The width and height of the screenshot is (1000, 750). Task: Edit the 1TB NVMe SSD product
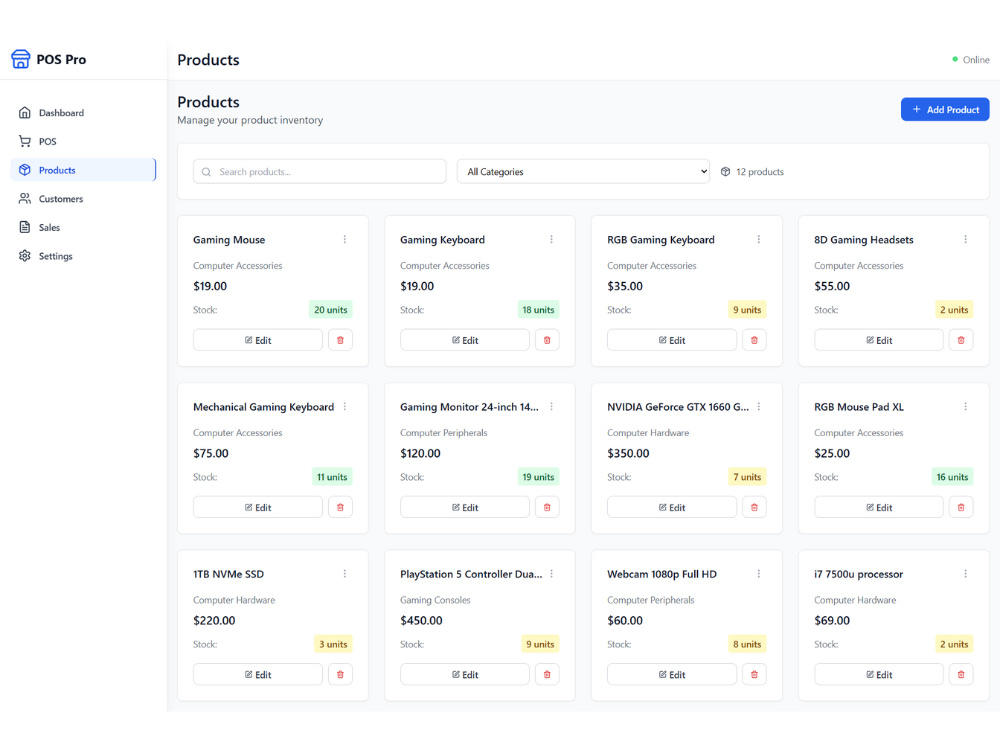click(x=258, y=674)
